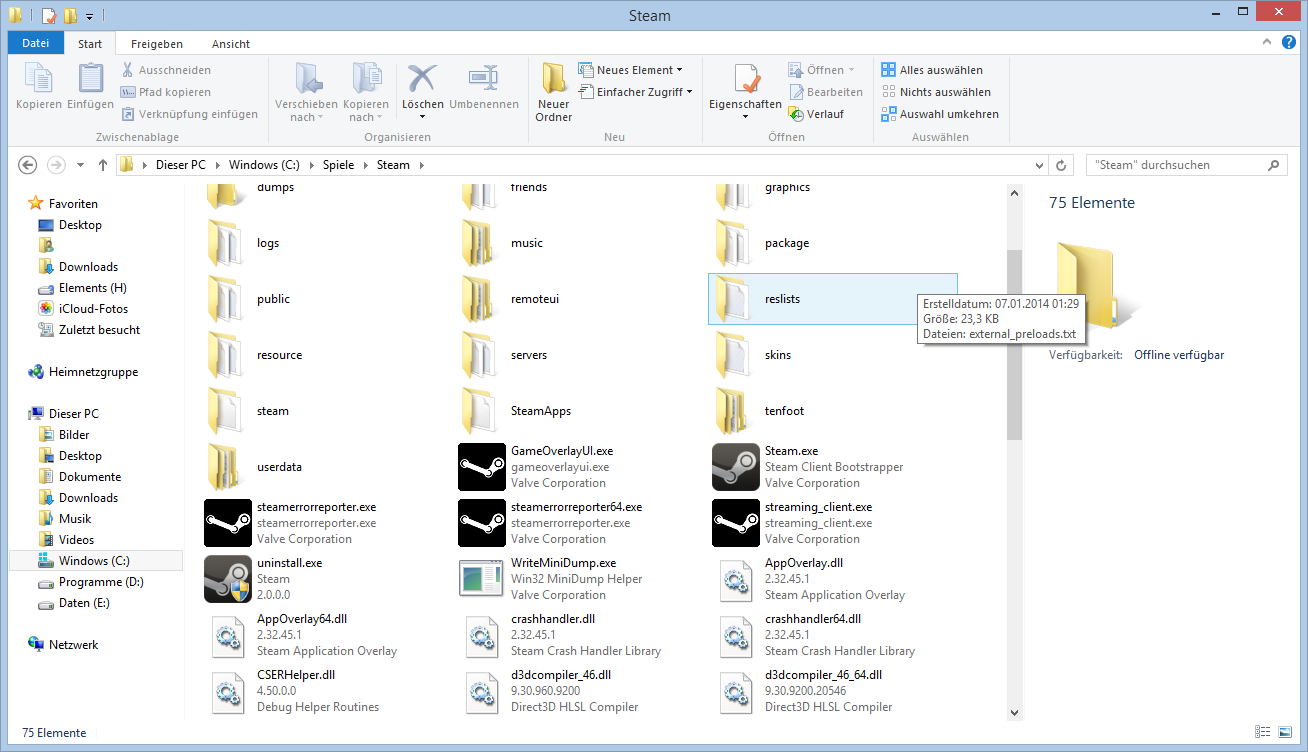This screenshot has width=1308, height=752.
Task: Select Downloads under Favoriten
Action: (x=88, y=267)
